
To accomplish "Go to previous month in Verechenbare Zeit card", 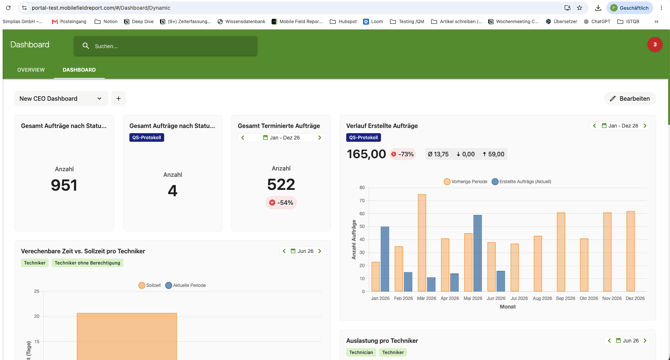I will pos(284,251).
